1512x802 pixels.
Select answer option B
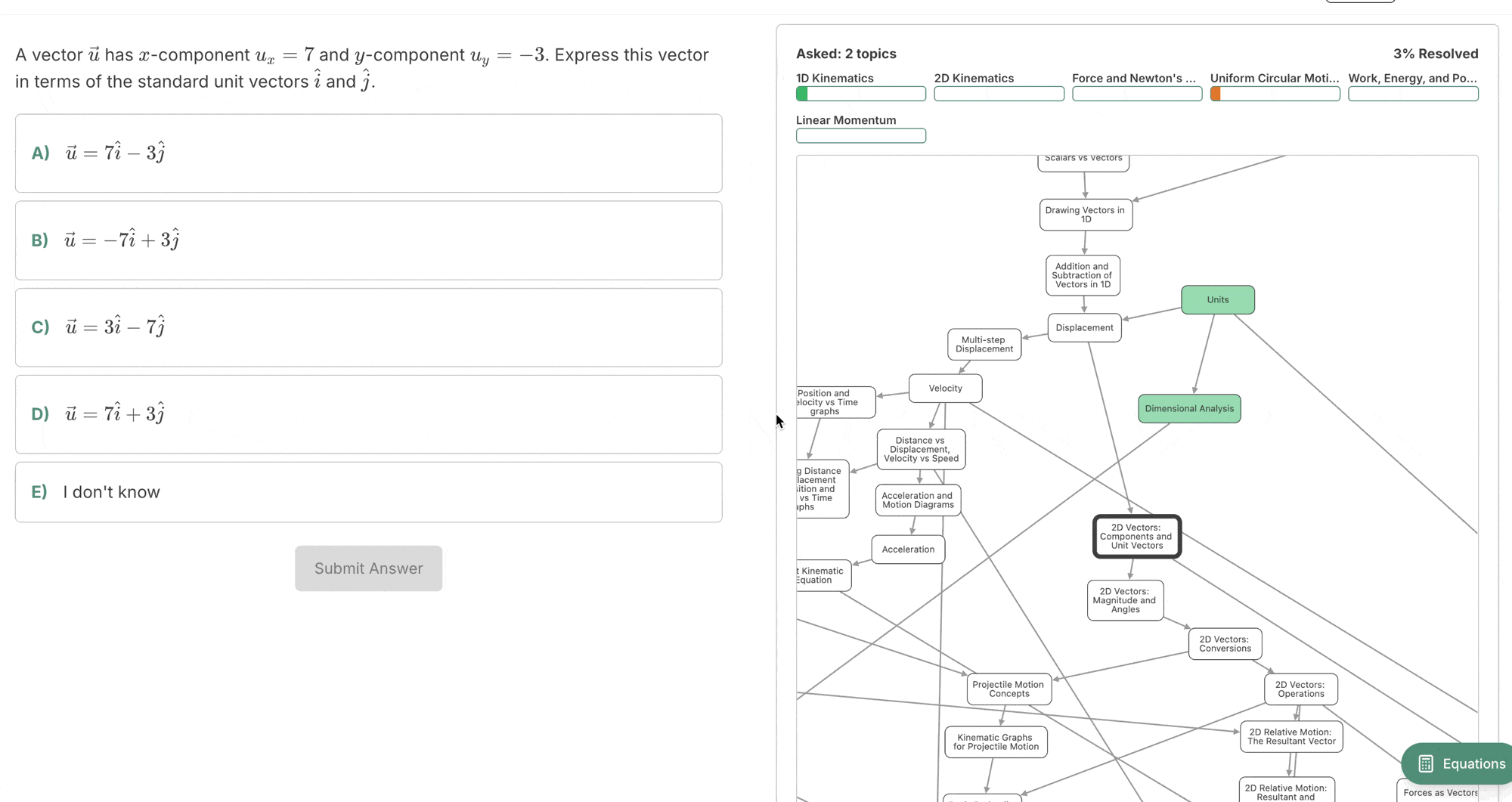368,240
